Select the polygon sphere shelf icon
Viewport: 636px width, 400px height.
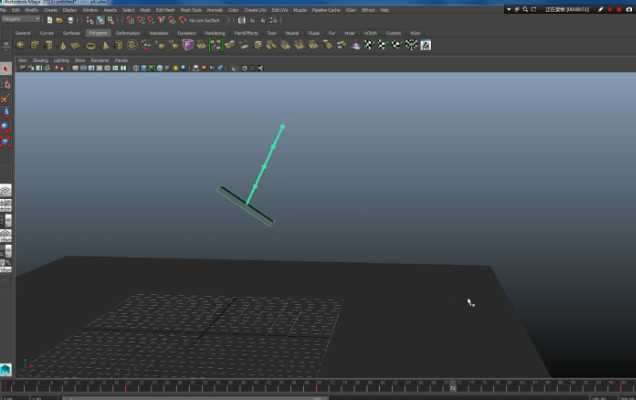pyautogui.click(x=21, y=45)
